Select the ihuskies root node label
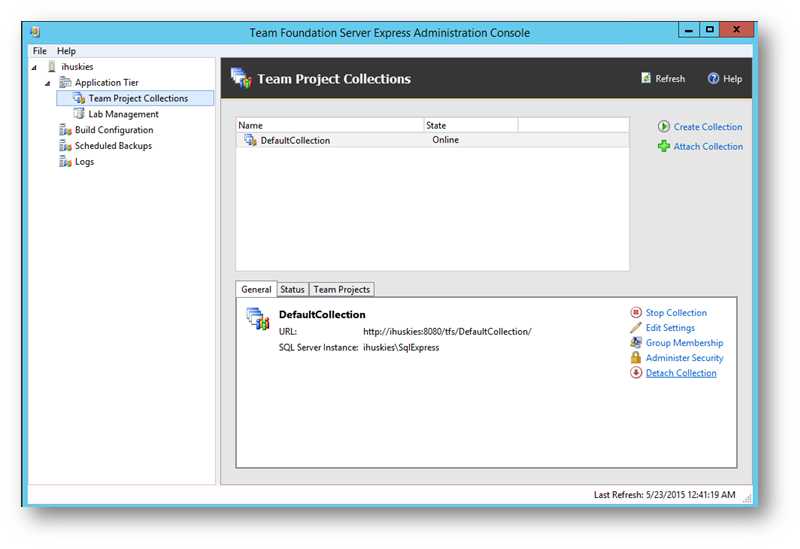The width and height of the screenshot is (800, 549). 77,66
